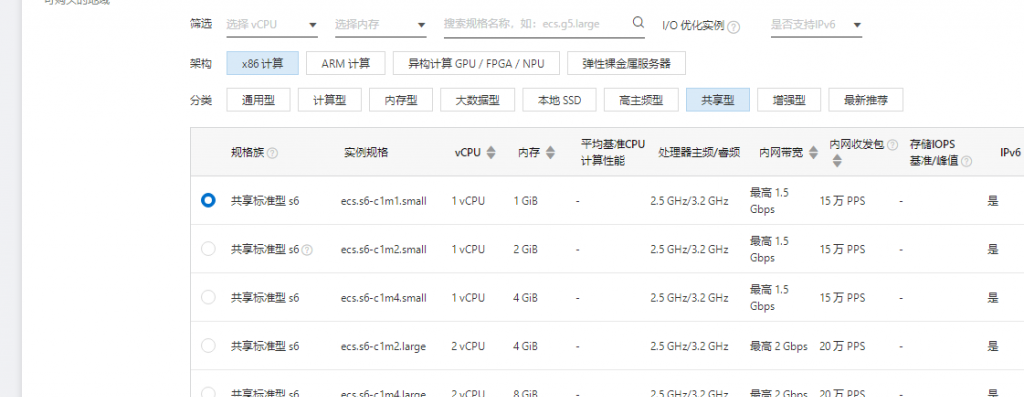Choose 大数据型 category
This screenshot has height=397, width=1024.
[477, 100]
